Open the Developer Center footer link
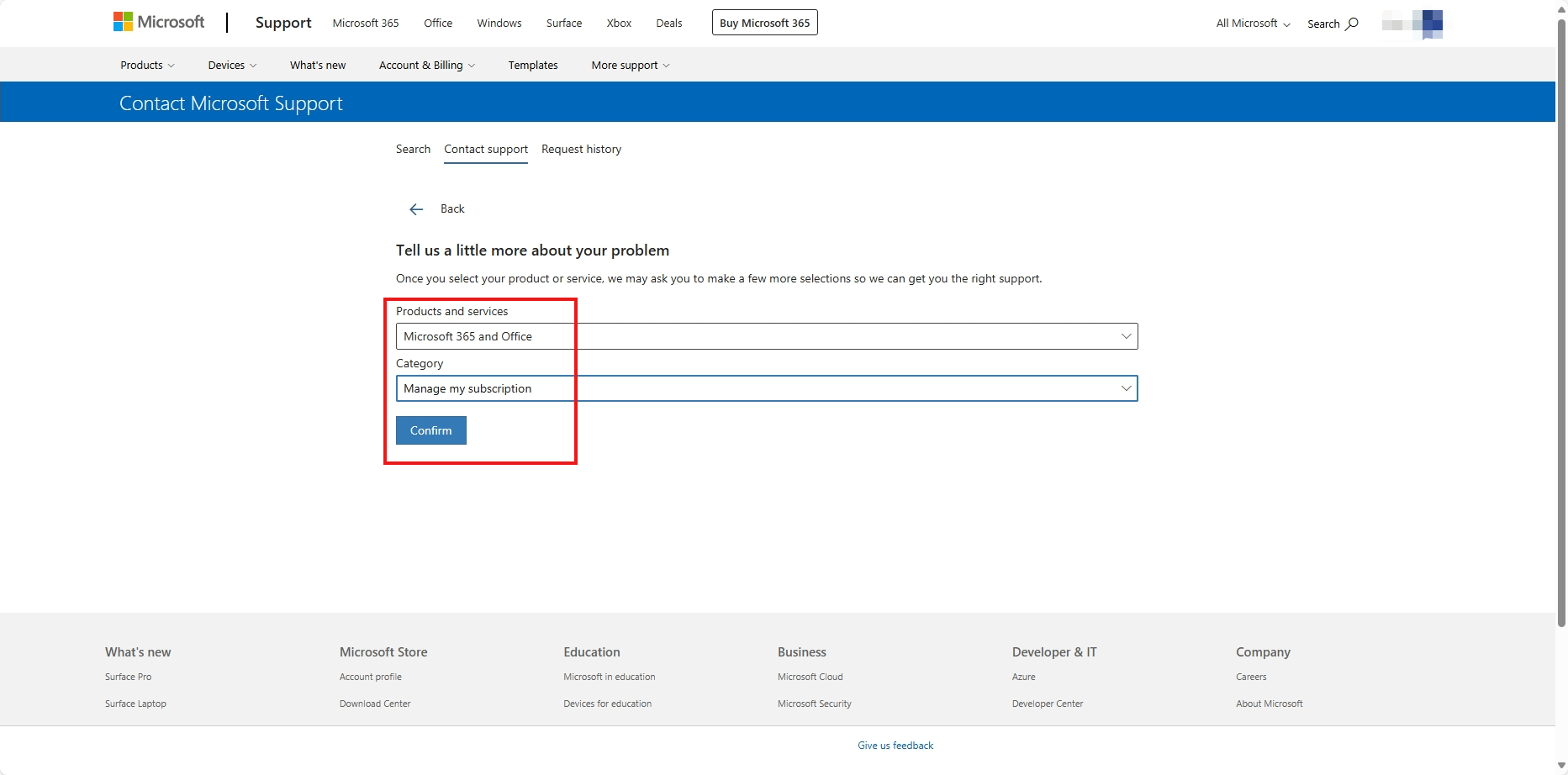The width and height of the screenshot is (1568, 775). [x=1048, y=704]
